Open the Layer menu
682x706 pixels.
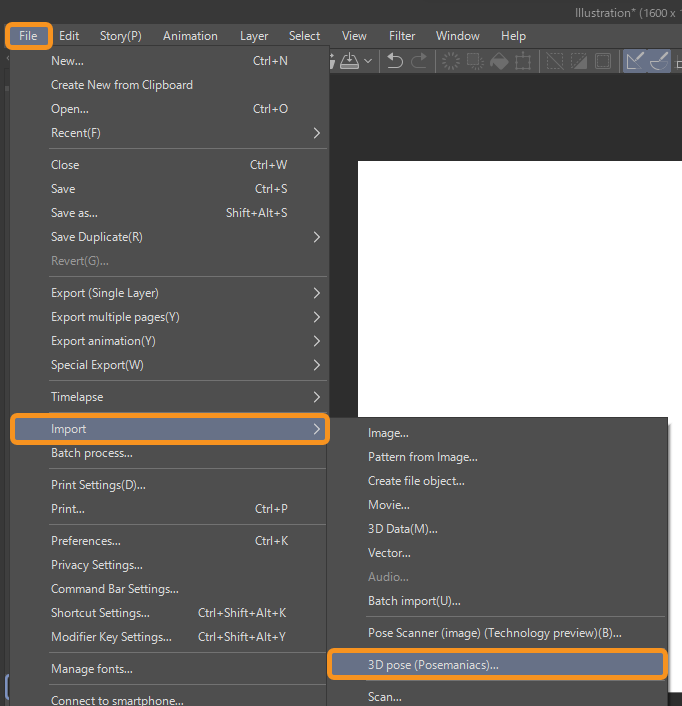tap(254, 36)
